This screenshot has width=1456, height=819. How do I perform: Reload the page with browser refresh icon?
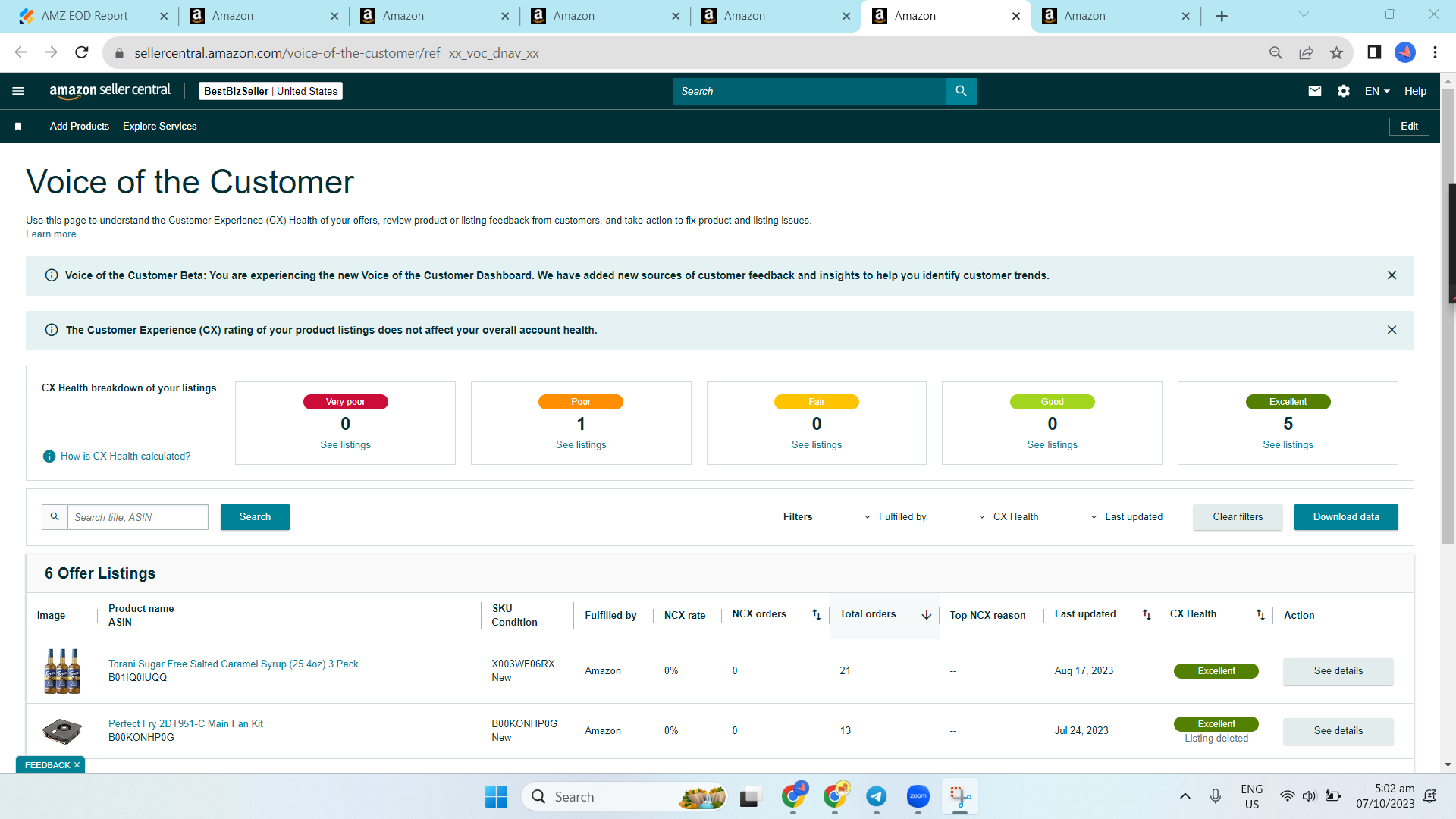point(82,52)
